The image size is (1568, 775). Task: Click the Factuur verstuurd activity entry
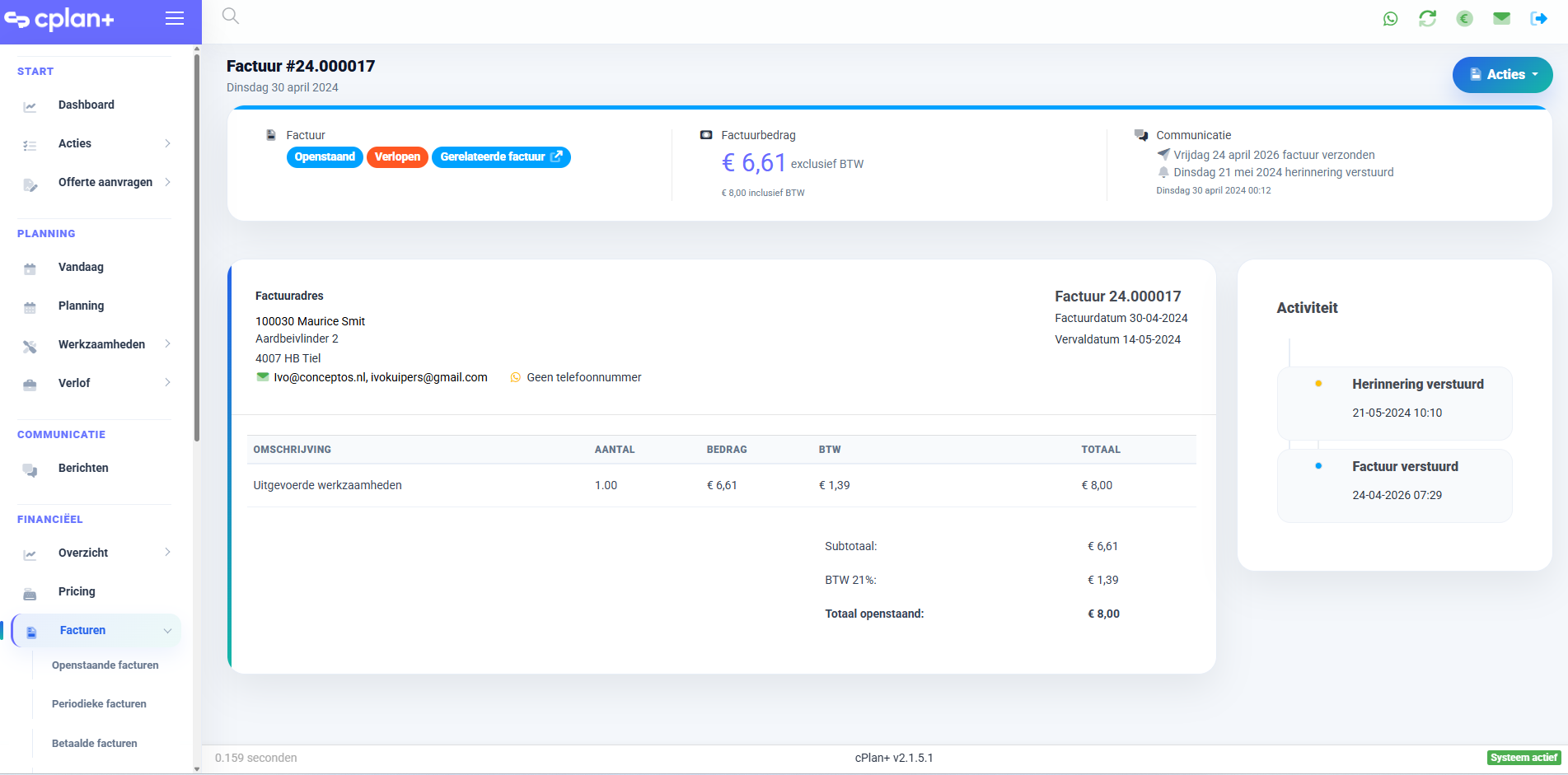(x=1395, y=486)
